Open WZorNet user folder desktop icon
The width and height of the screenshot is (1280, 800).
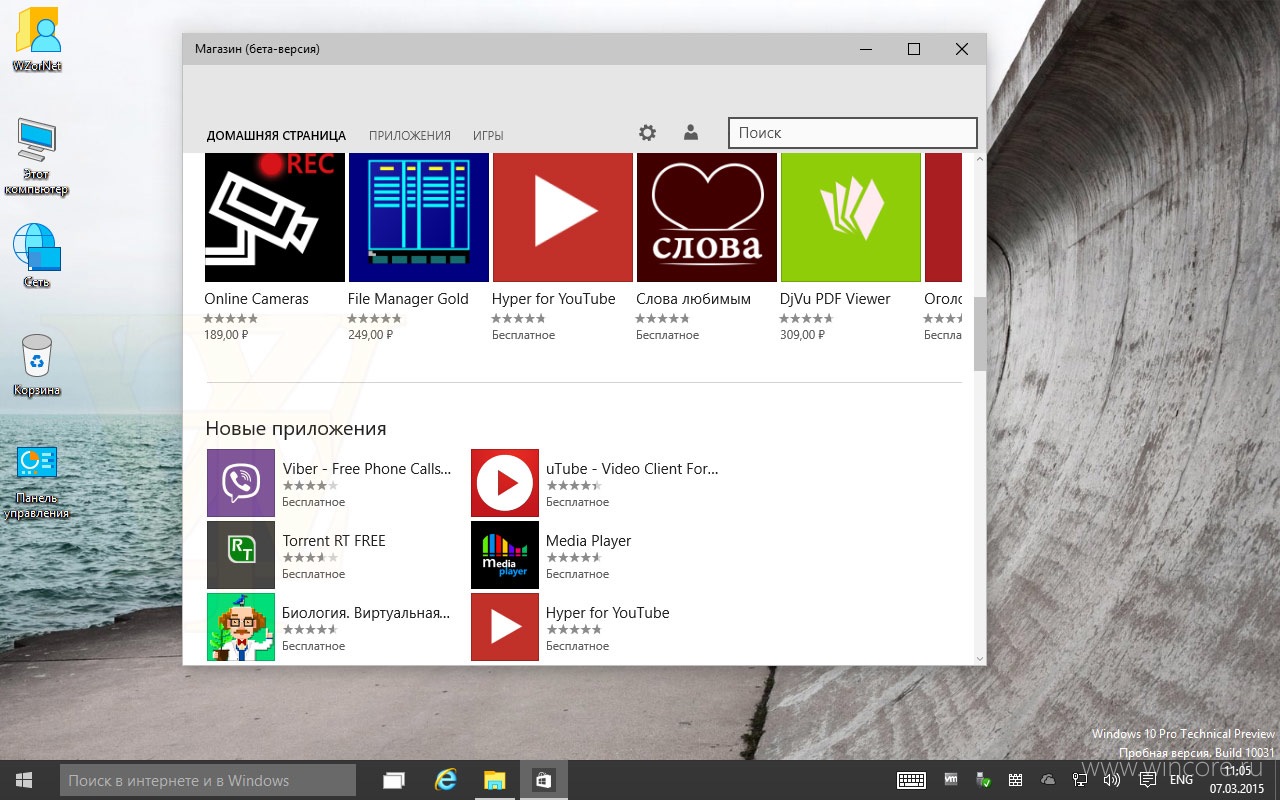(x=37, y=40)
